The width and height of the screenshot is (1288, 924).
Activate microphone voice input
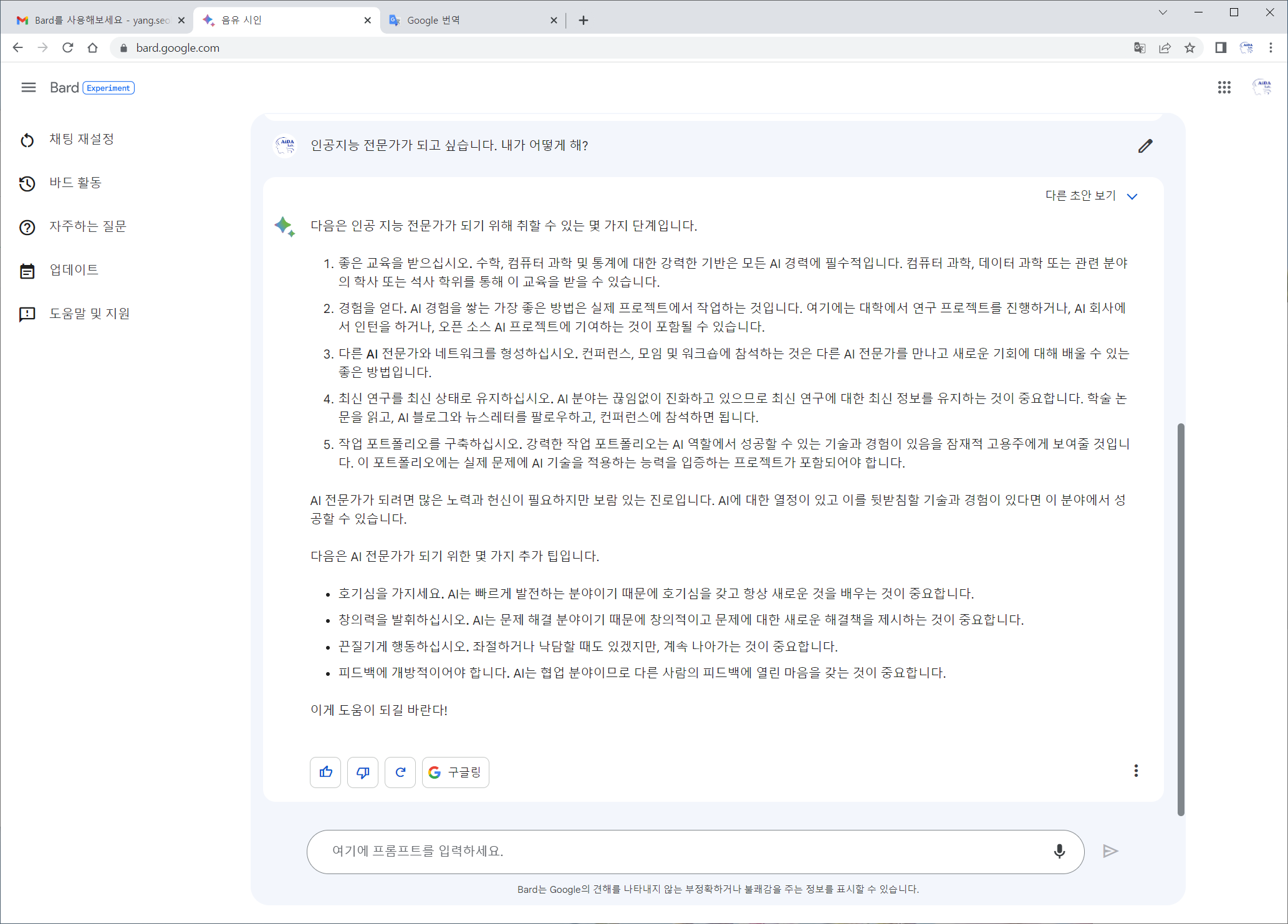[1059, 851]
